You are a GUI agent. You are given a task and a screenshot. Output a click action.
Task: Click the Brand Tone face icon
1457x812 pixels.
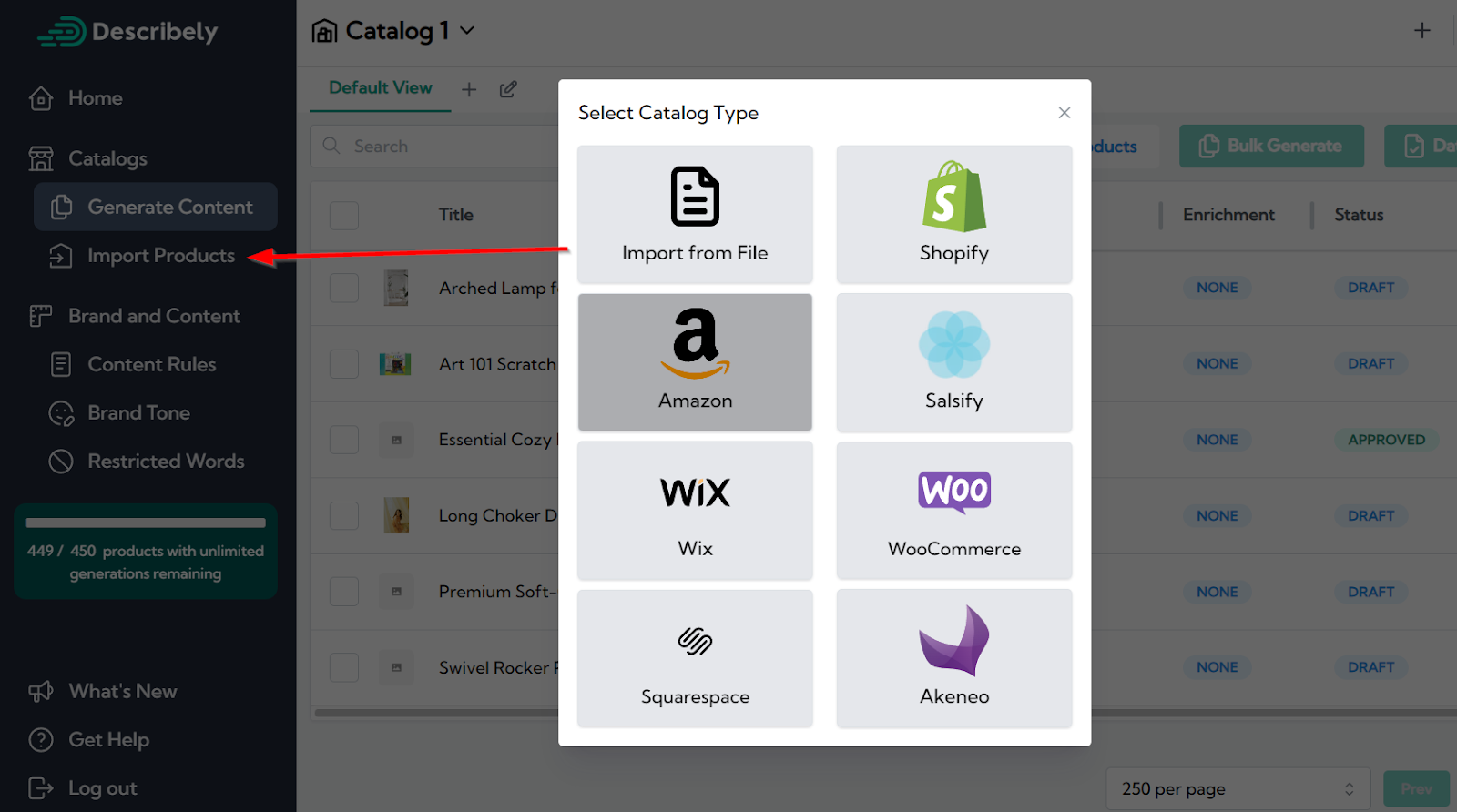(x=61, y=413)
